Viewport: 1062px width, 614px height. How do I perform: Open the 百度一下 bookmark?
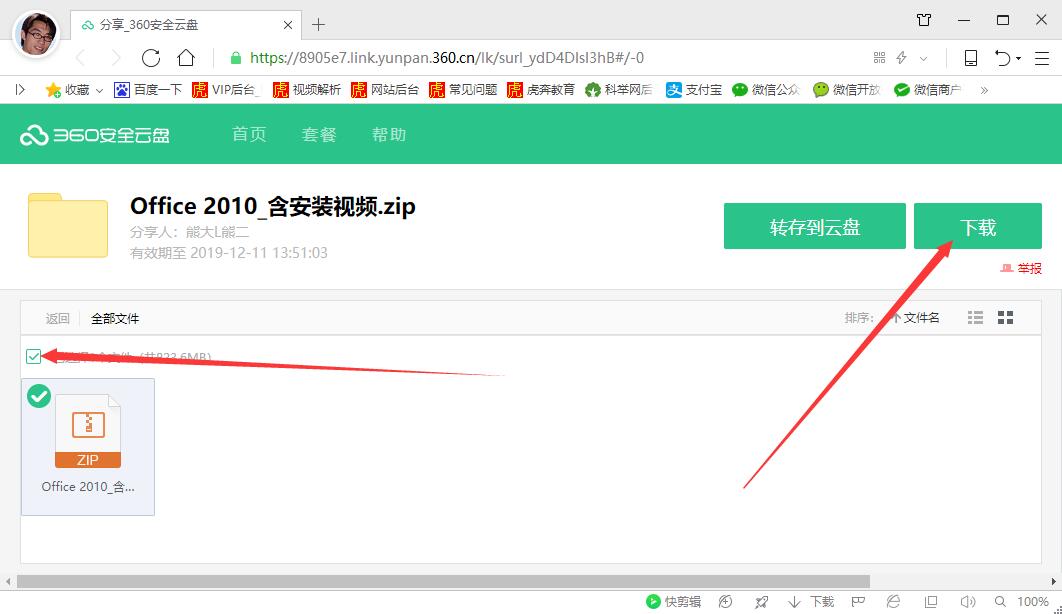click(148, 89)
